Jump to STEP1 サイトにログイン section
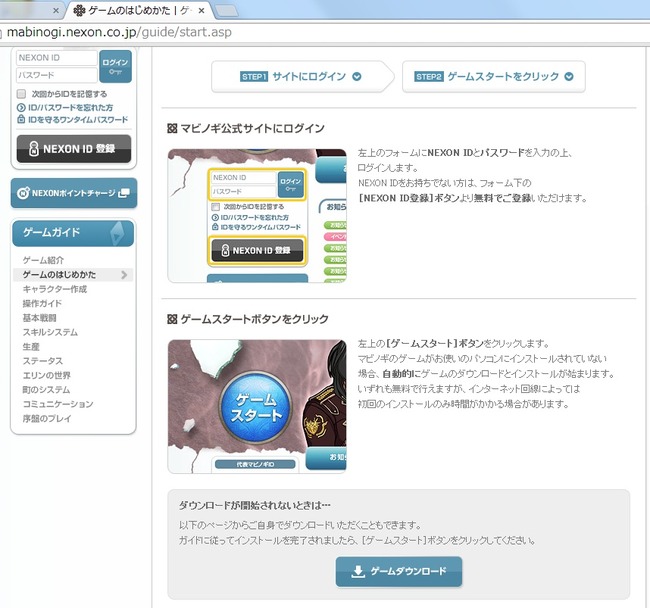 click(301, 77)
